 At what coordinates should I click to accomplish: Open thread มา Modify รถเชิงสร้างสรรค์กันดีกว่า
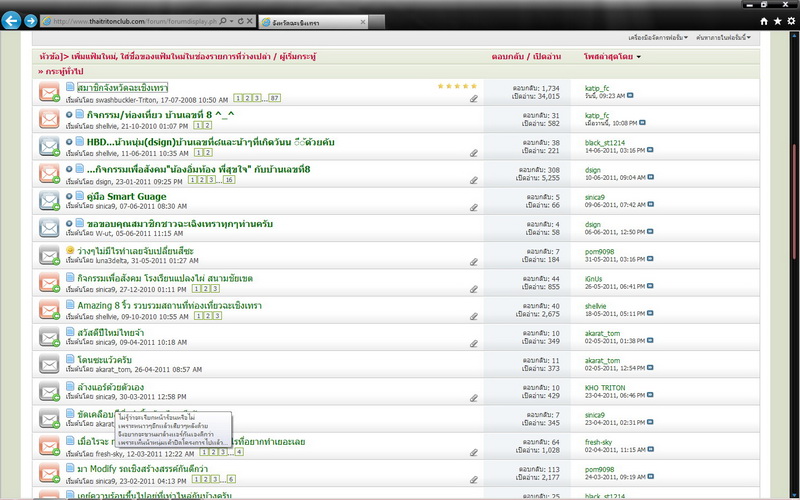142,469
